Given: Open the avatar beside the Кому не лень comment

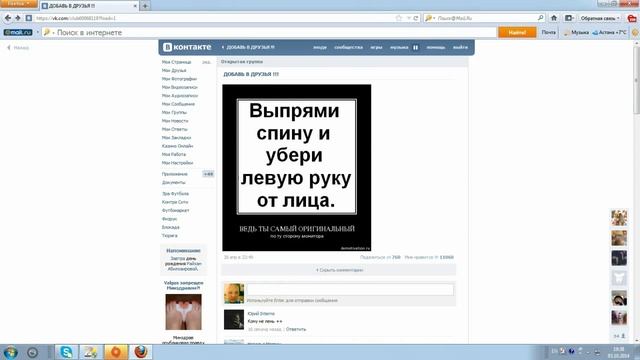Looking at the screenshot, I should (234, 320).
